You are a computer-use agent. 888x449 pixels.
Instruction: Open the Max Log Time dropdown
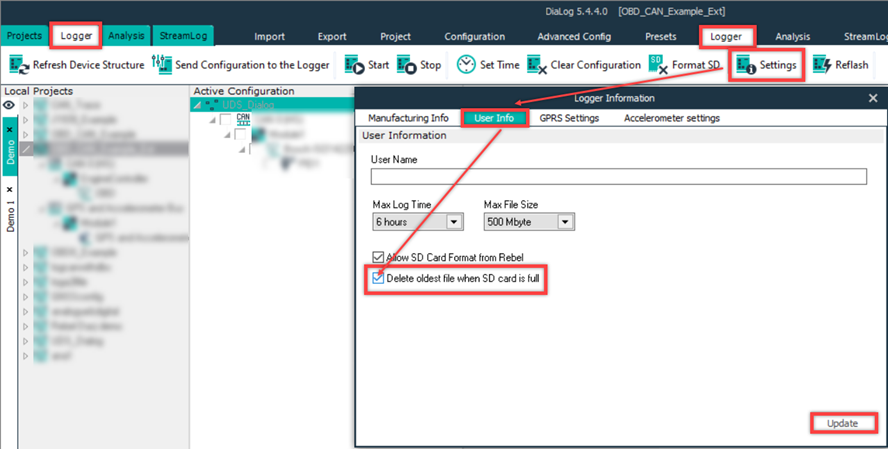tap(454, 222)
